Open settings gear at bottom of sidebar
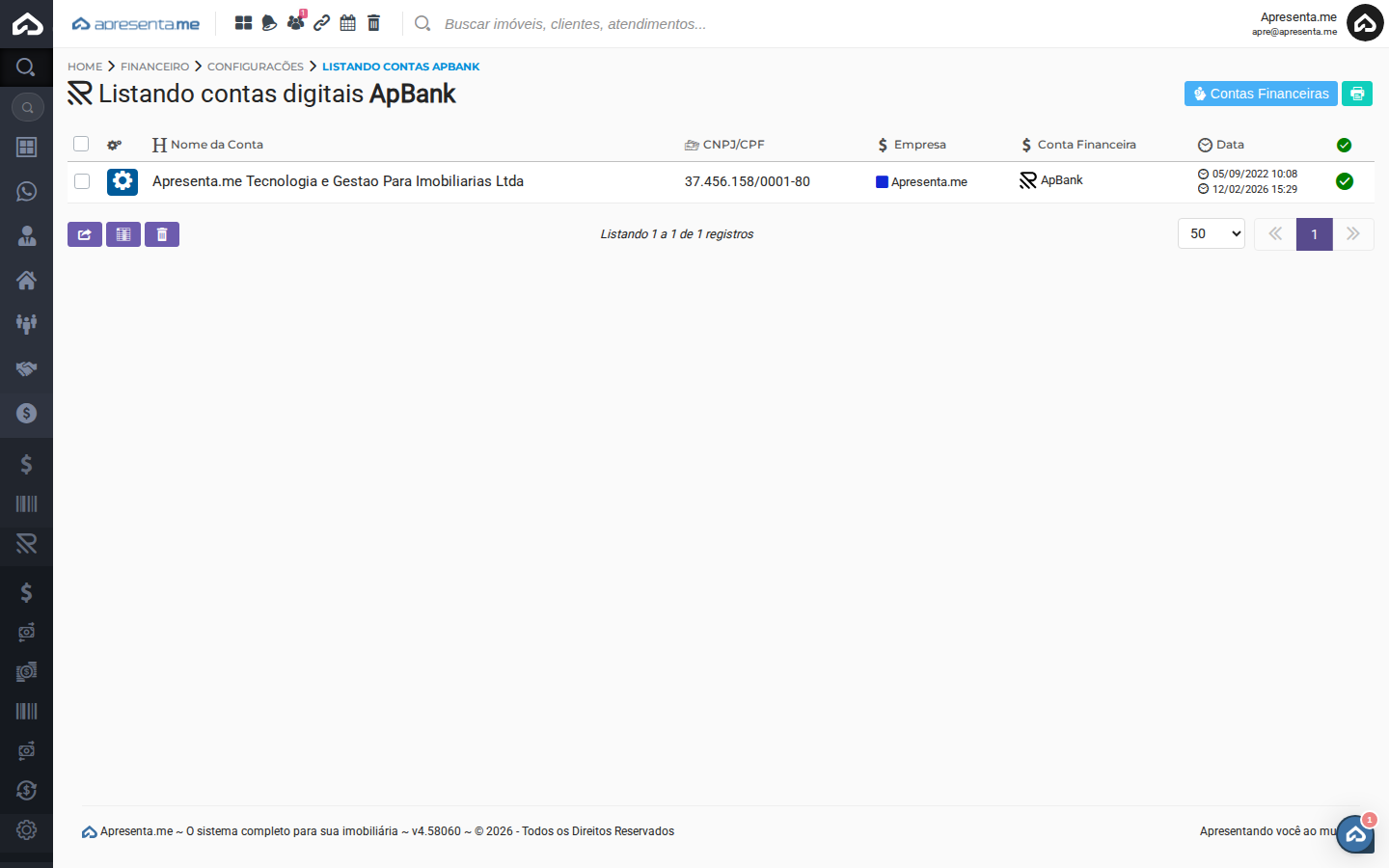This screenshot has height=868, width=1389. tap(26, 829)
